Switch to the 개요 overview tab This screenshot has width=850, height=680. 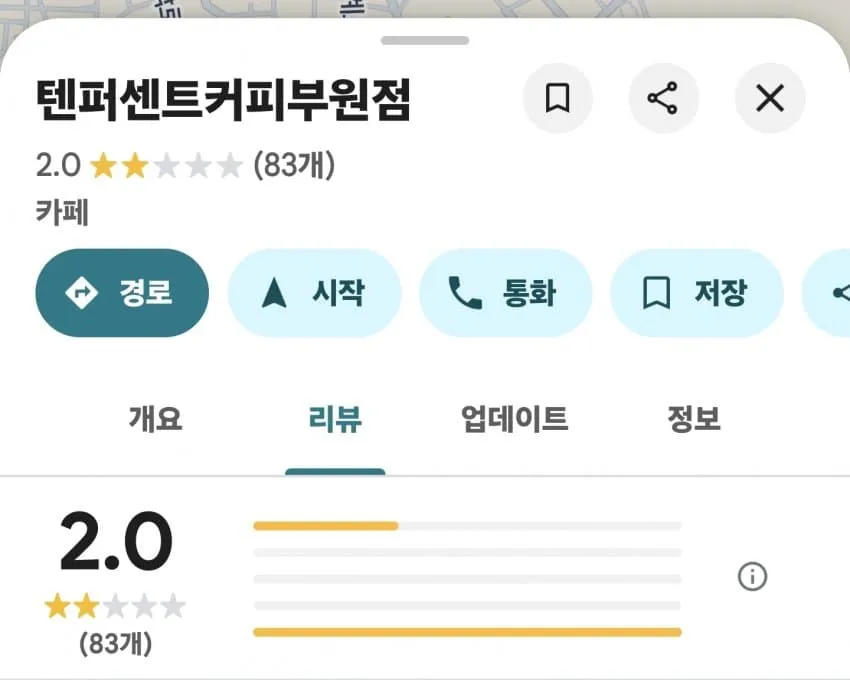tap(154, 420)
